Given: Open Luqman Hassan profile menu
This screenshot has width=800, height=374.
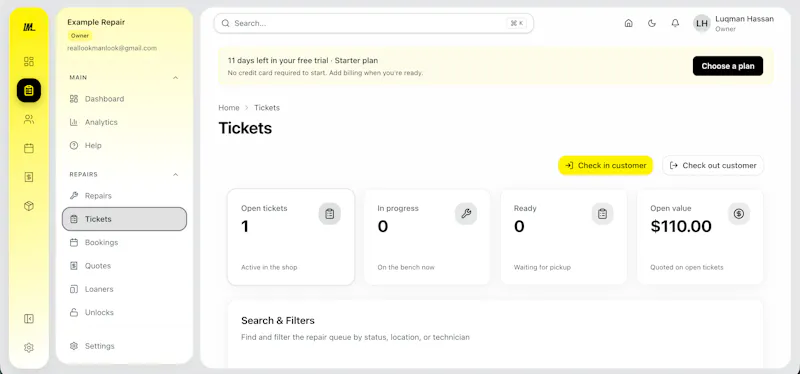Looking at the screenshot, I should point(733,23).
